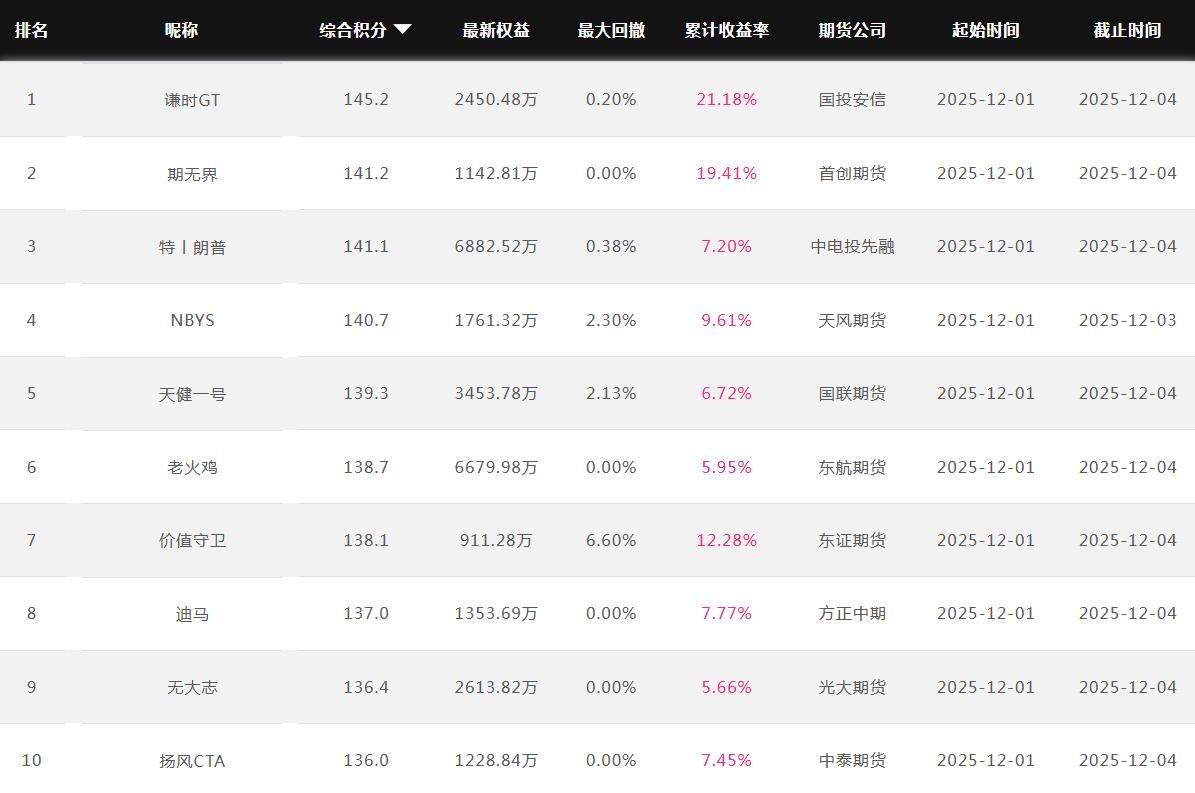Click the sort arrow beside 综合积分

tap(402, 30)
